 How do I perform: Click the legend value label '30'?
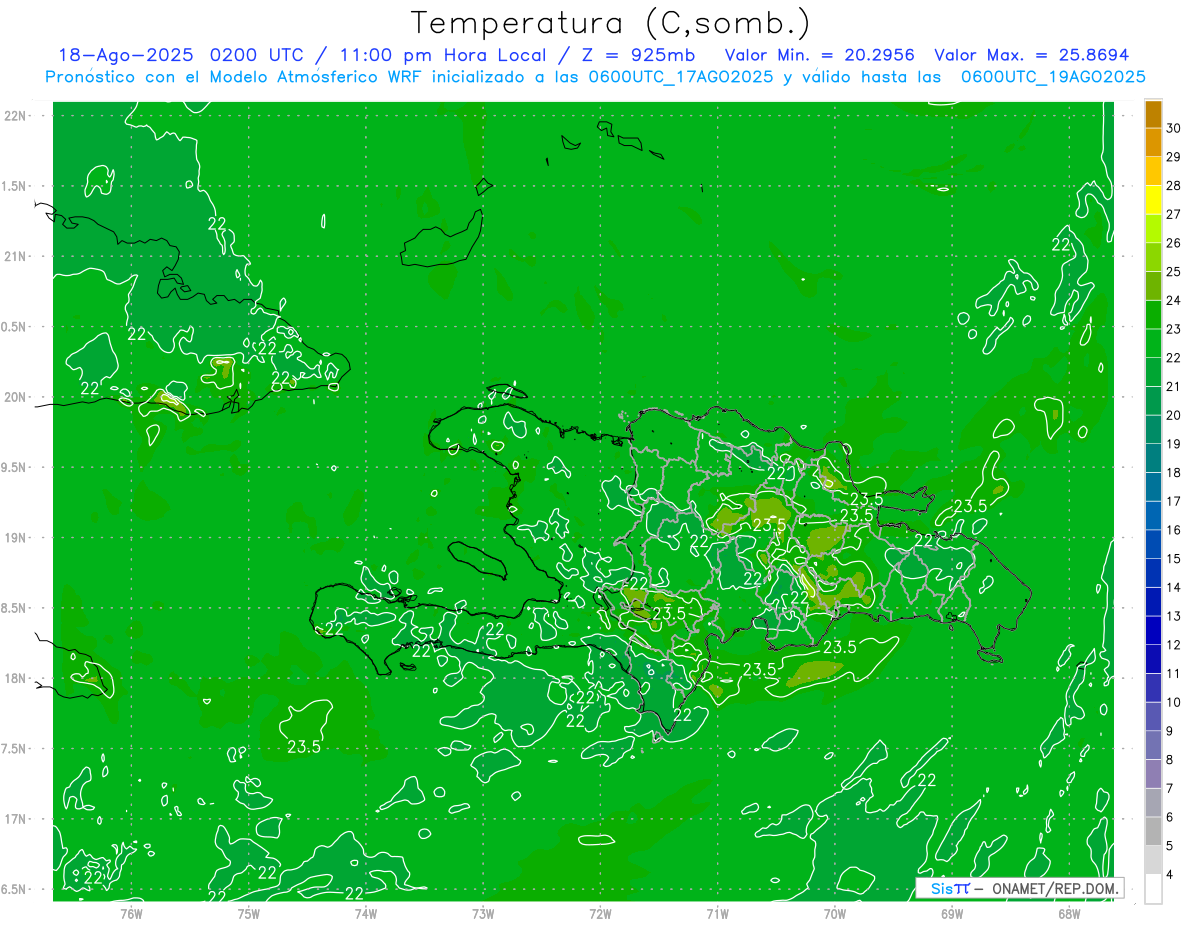1173,128
